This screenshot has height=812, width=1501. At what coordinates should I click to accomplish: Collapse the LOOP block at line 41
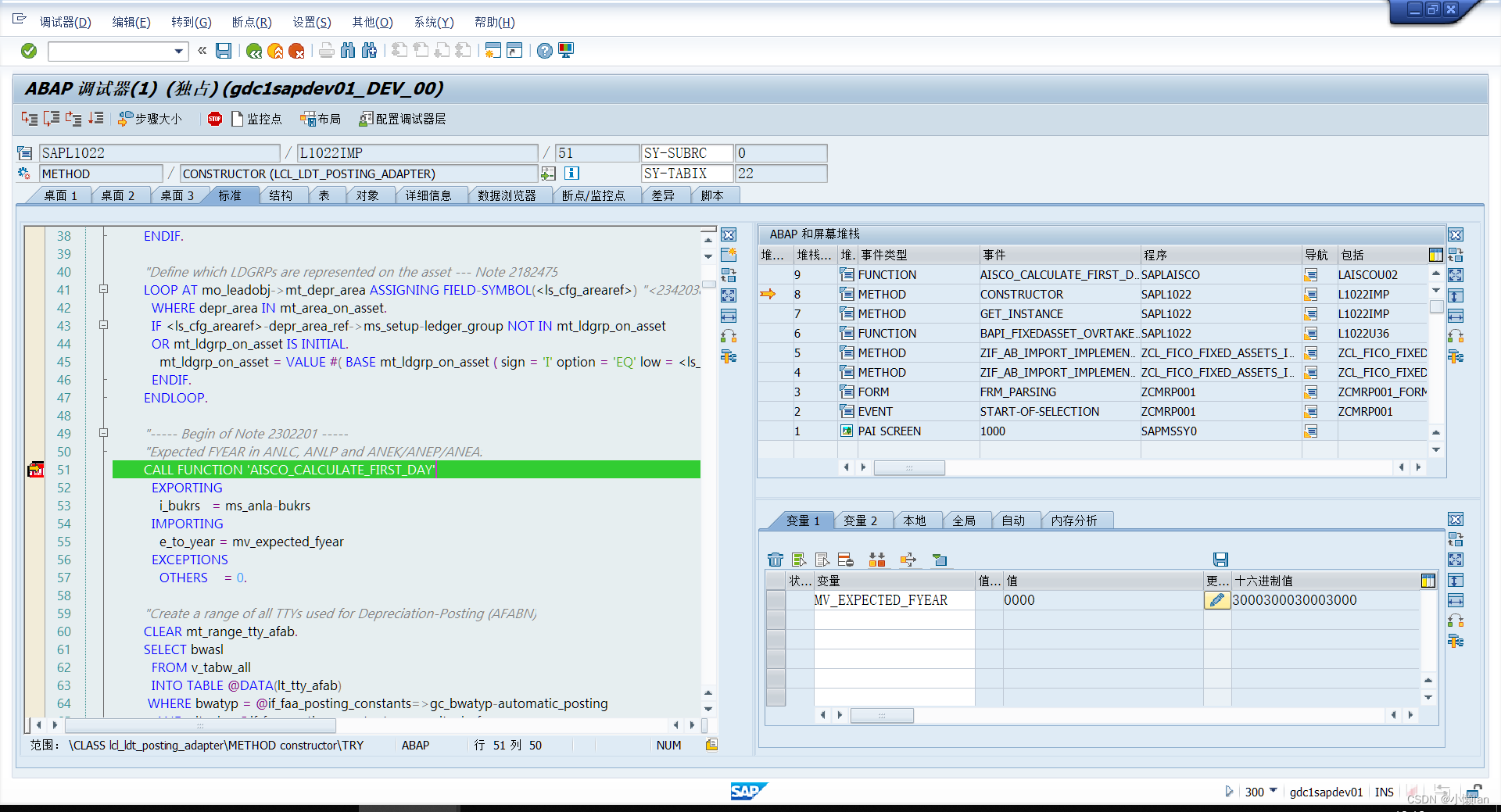(x=104, y=289)
